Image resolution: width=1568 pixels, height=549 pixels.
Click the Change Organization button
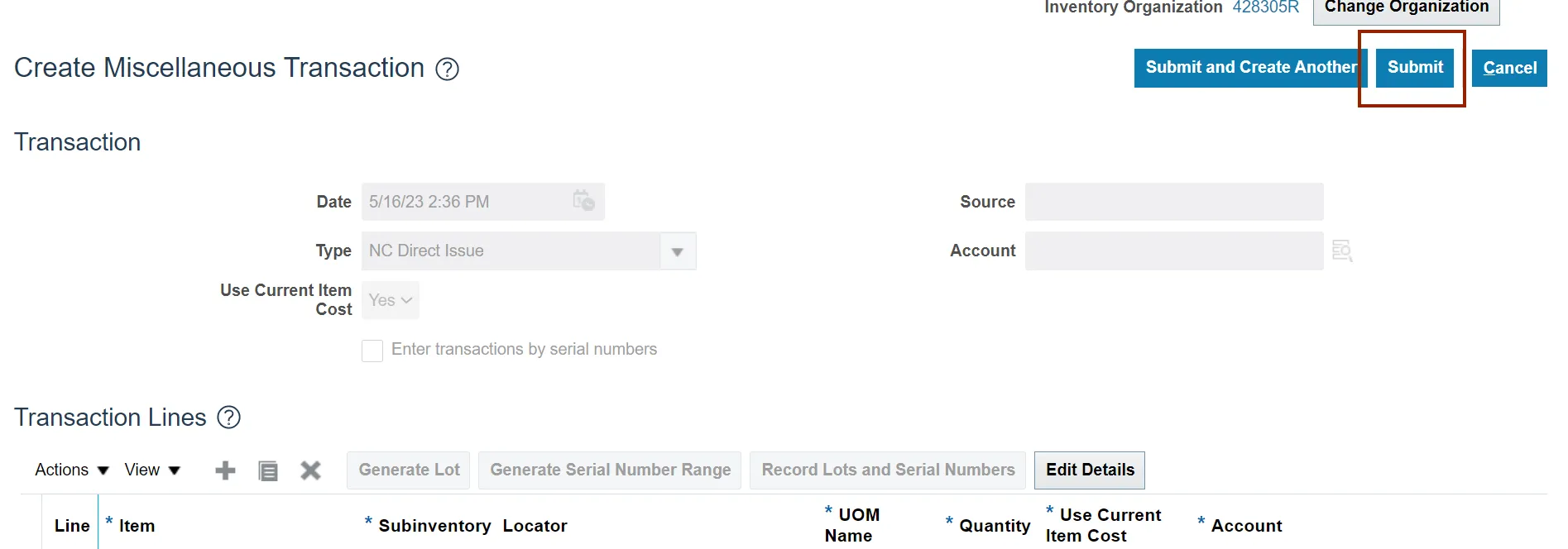(x=1406, y=8)
